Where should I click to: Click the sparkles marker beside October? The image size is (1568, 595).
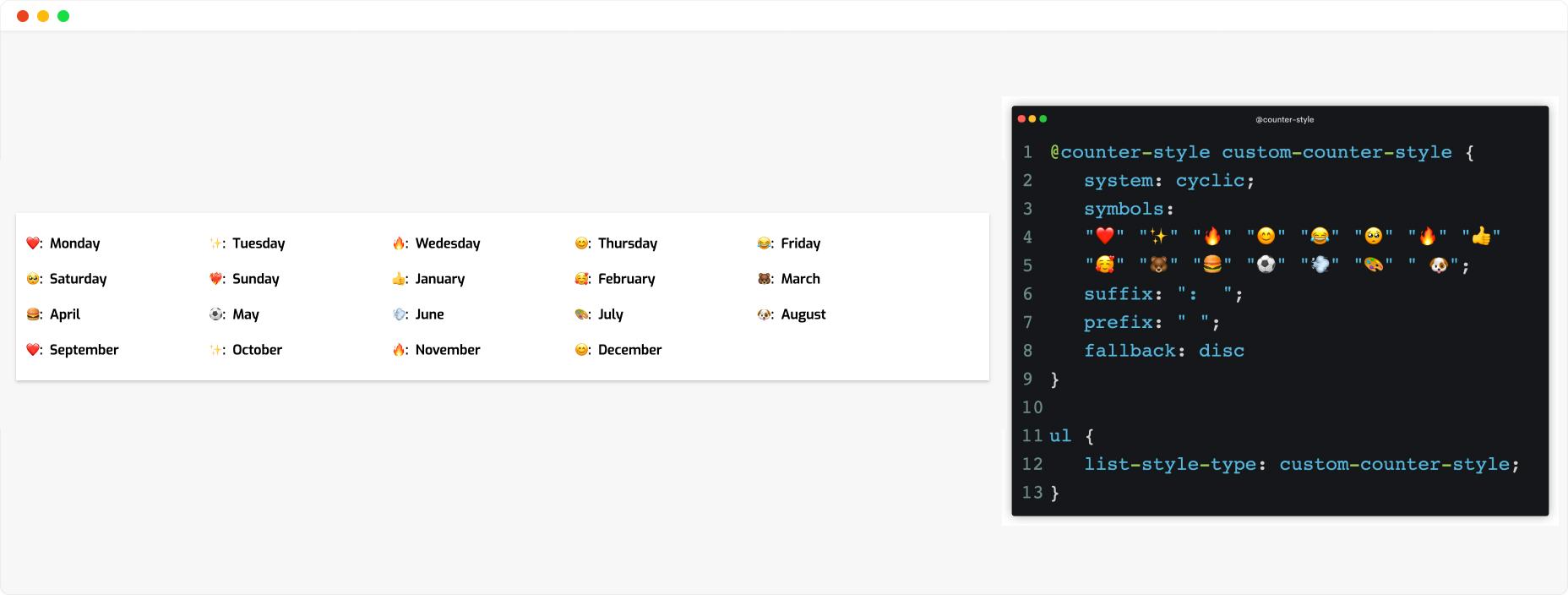click(x=215, y=350)
